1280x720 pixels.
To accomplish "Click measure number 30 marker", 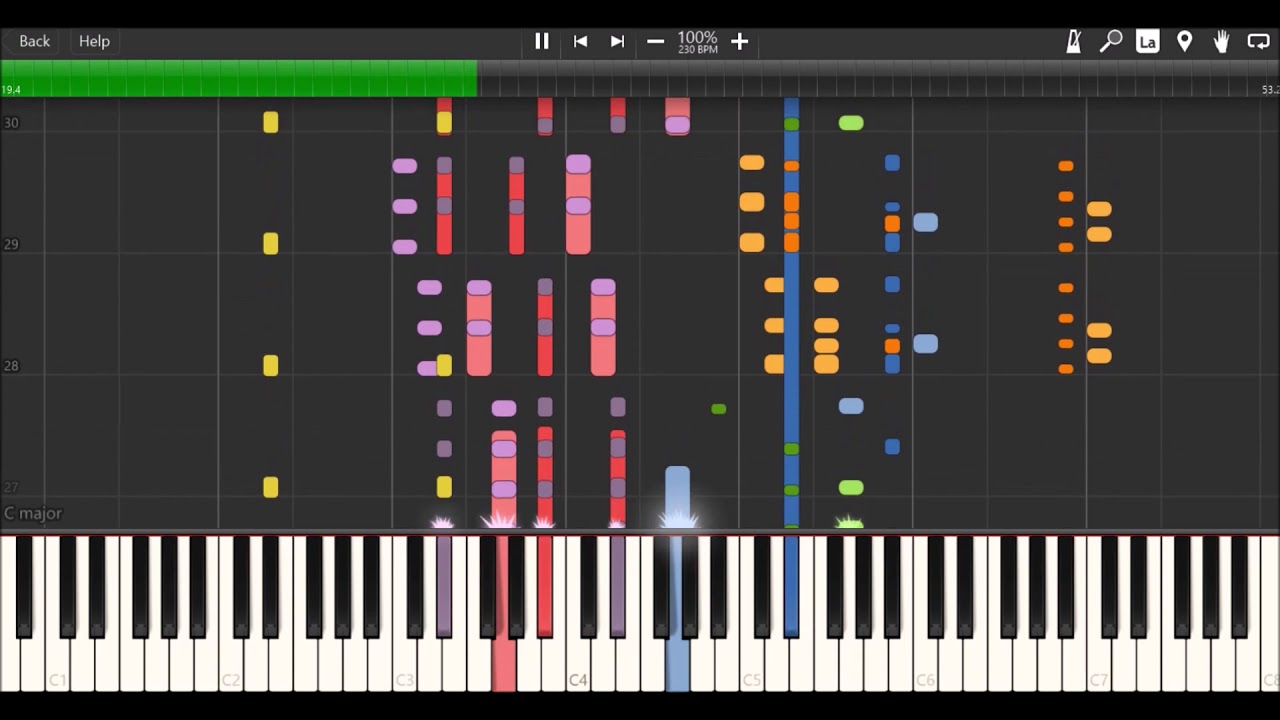I will point(11,123).
